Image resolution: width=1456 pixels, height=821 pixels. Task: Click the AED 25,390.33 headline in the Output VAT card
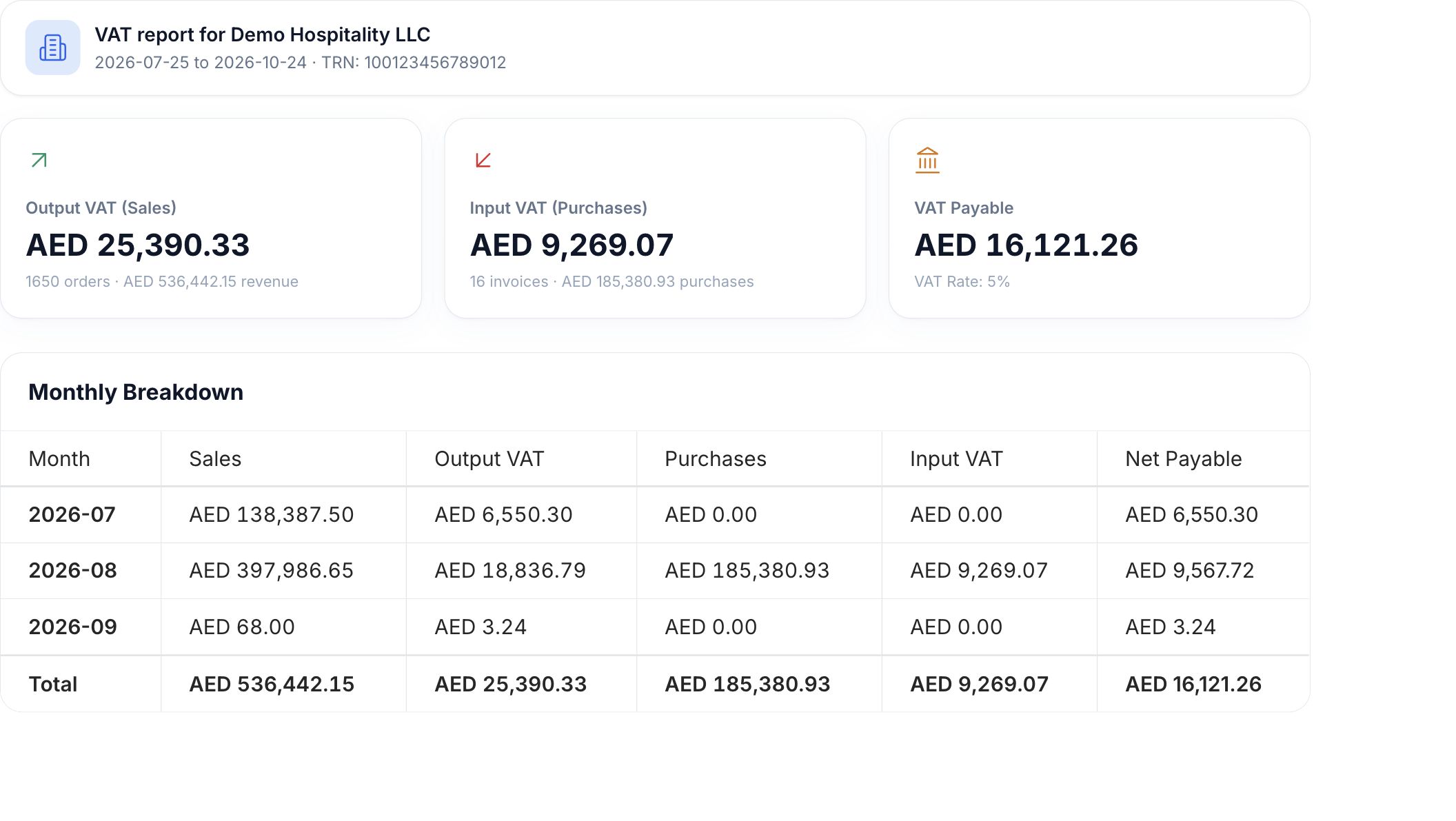point(138,245)
